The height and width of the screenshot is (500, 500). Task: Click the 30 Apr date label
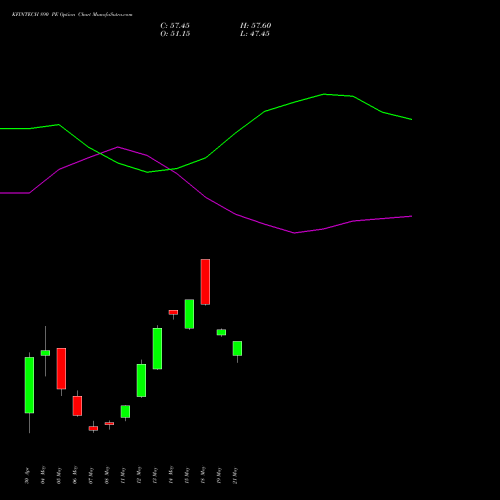pyautogui.click(x=27, y=476)
